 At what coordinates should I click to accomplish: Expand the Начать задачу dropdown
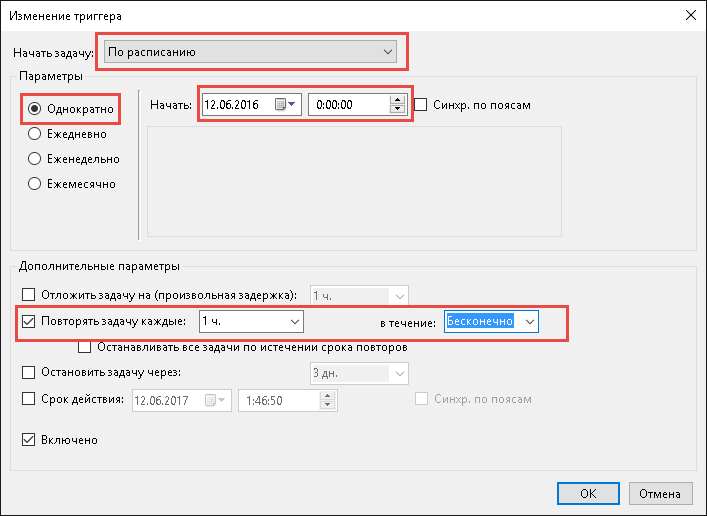[250, 52]
